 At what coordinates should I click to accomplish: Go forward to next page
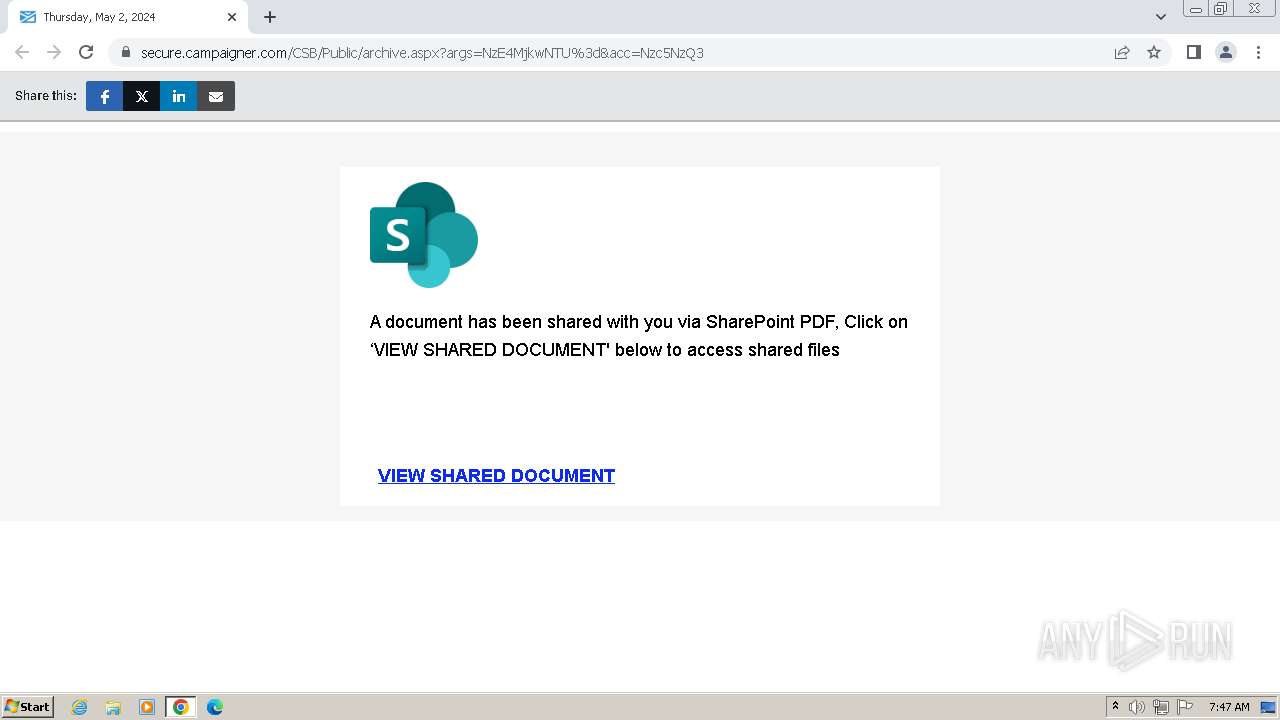54,52
